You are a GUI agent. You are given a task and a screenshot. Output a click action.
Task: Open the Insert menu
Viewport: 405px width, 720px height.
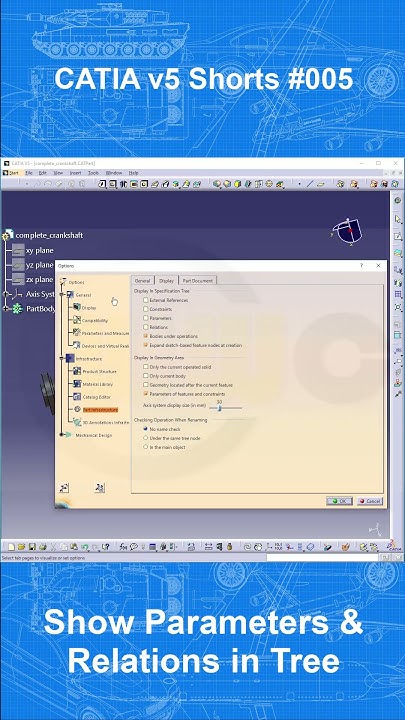tap(75, 173)
